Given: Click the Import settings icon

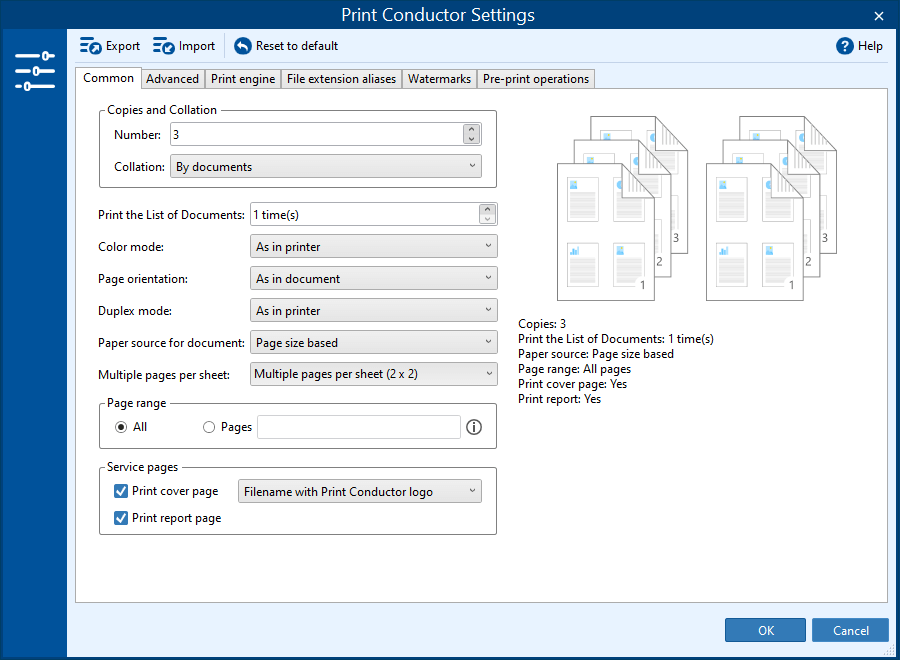Looking at the screenshot, I should pyautogui.click(x=164, y=46).
